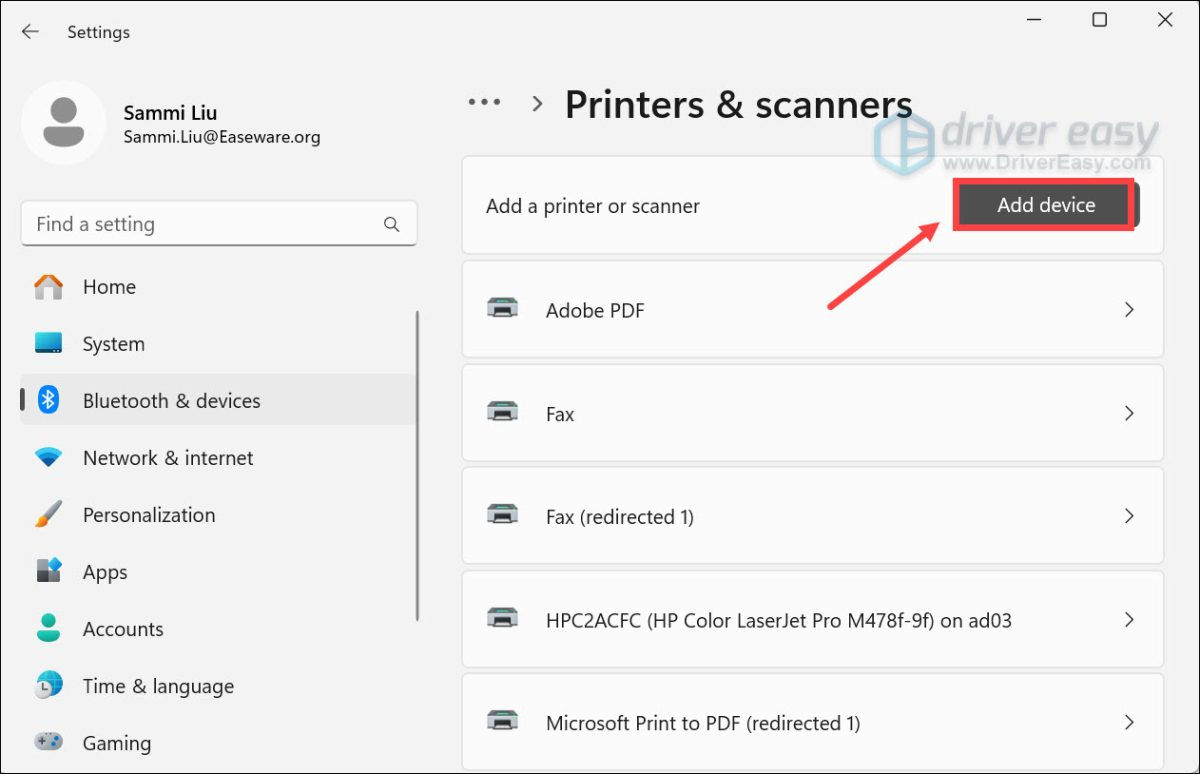
Task: Click the Find a setting field
Action: 200,225
